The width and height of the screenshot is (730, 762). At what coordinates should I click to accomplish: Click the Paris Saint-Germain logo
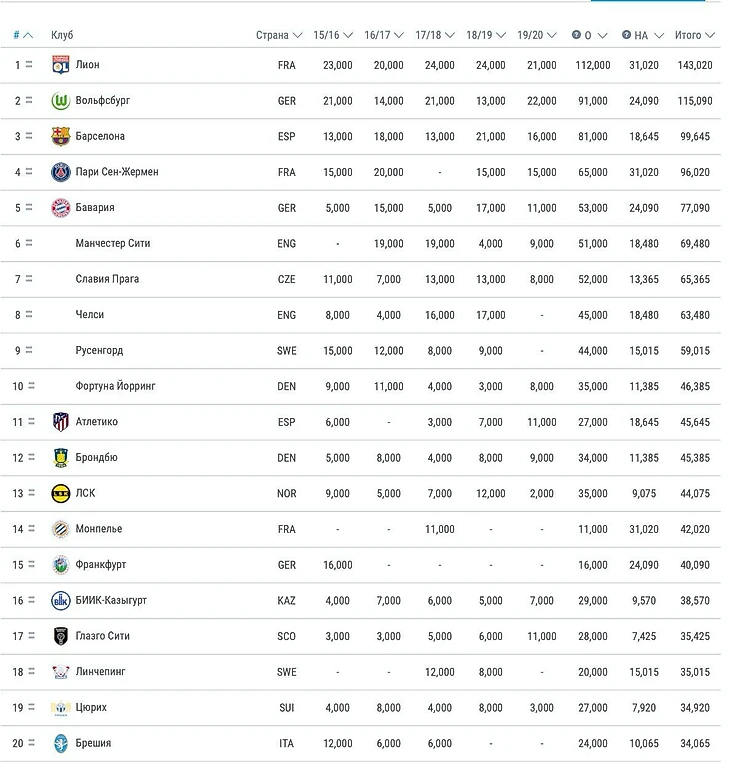(x=60, y=172)
